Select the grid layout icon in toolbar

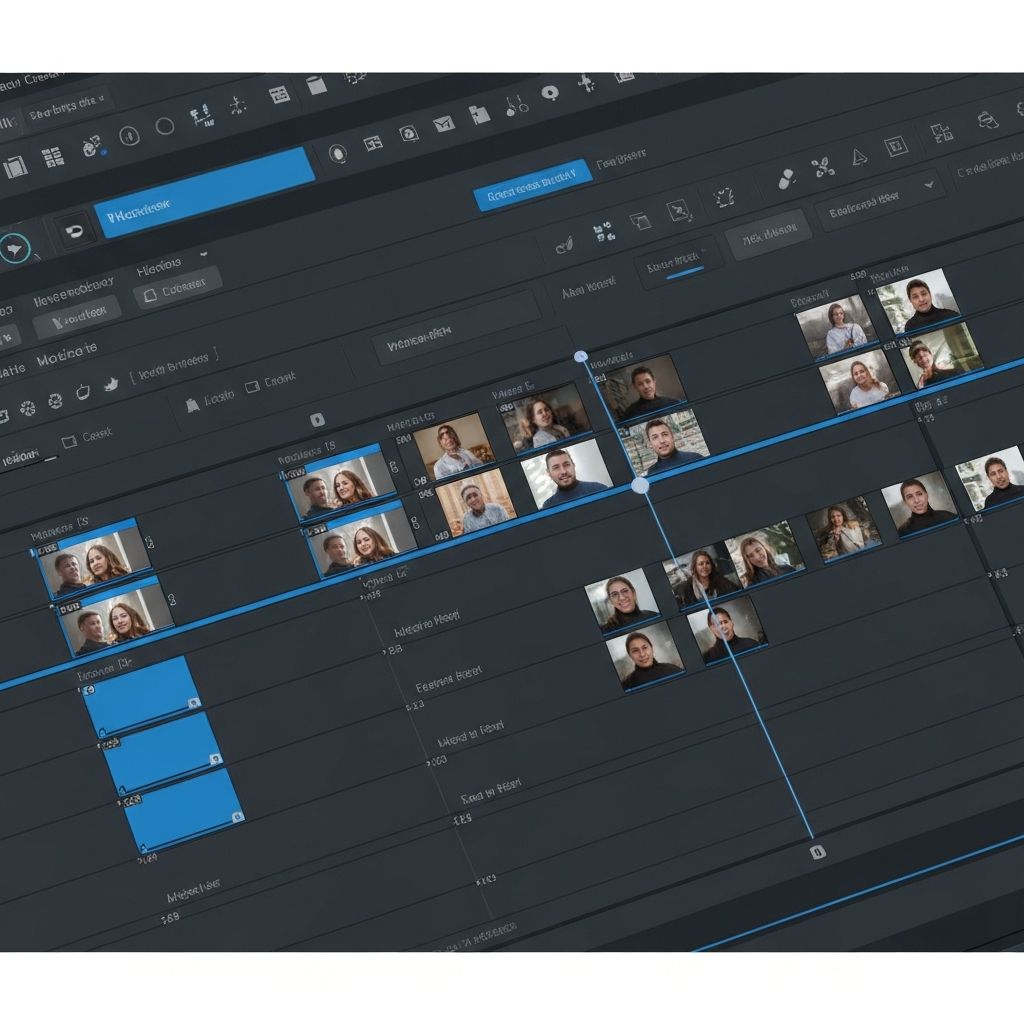tap(52, 157)
